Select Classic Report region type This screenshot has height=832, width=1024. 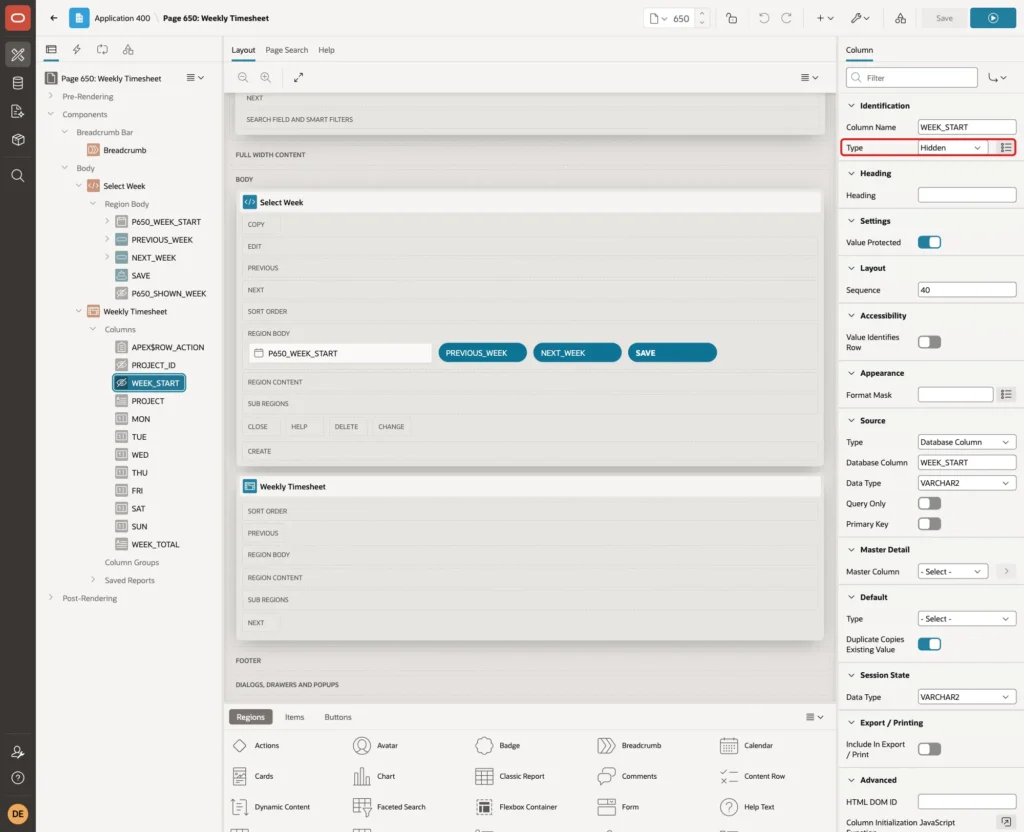pos(511,776)
